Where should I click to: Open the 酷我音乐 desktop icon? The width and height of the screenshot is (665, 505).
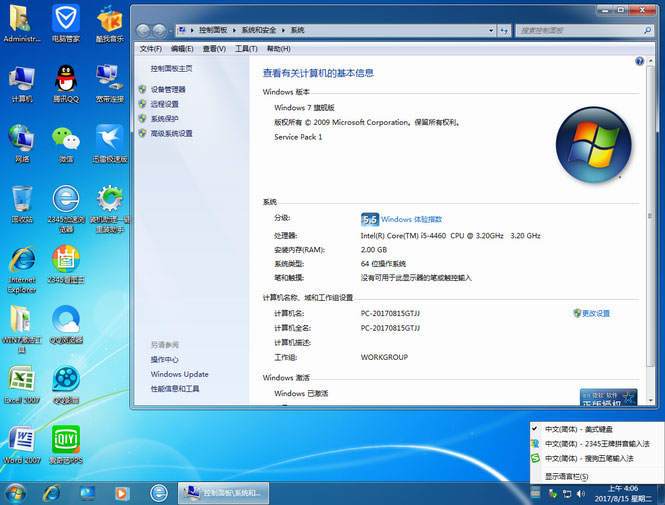(x=109, y=23)
